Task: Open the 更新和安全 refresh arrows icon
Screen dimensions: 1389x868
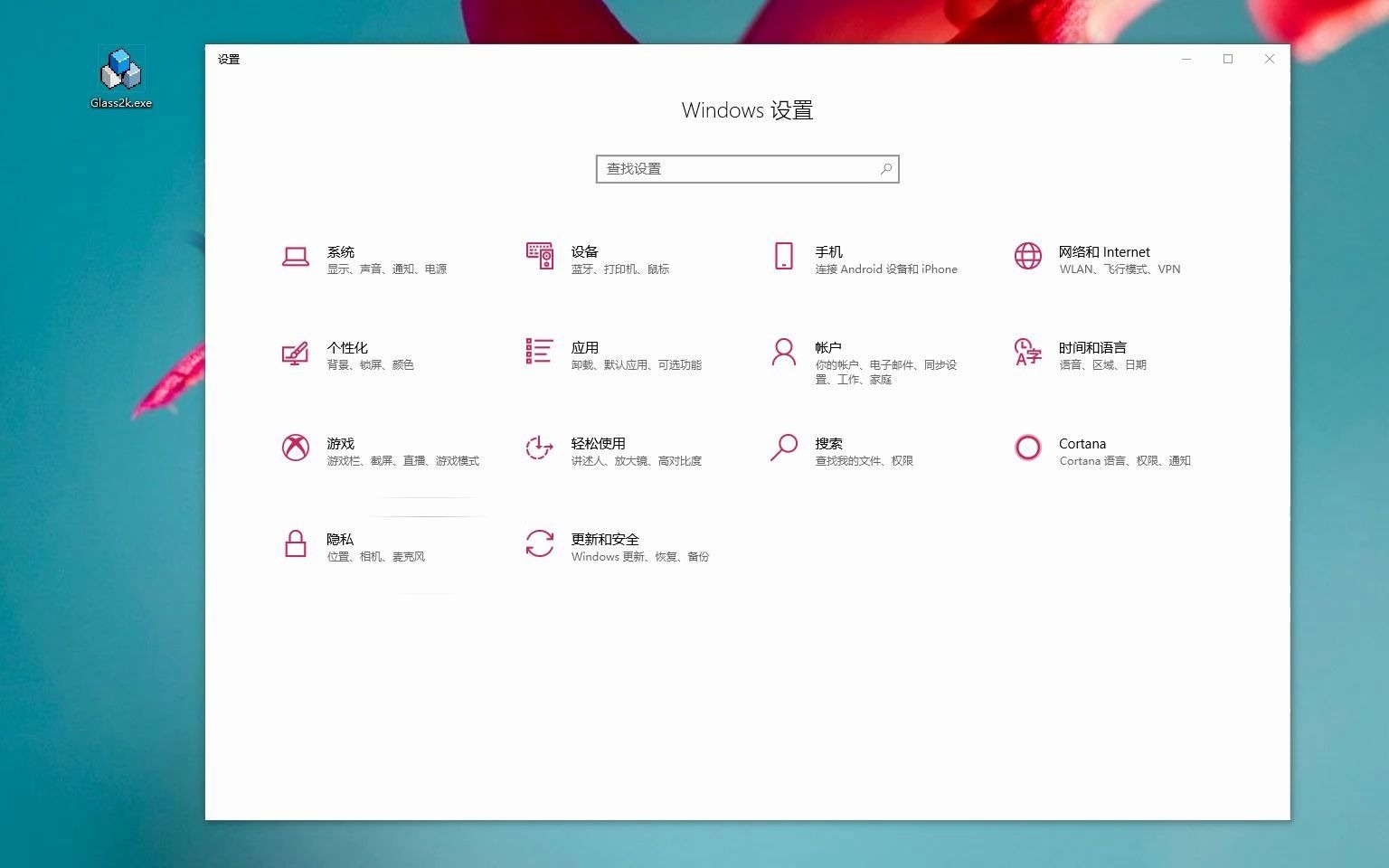Action: coord(540,543)
